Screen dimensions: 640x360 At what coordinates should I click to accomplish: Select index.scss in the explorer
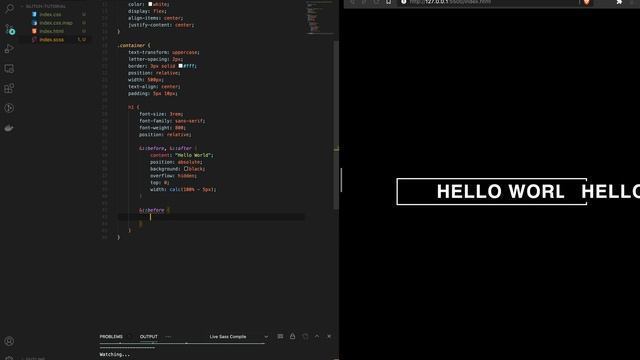[51, 40]
